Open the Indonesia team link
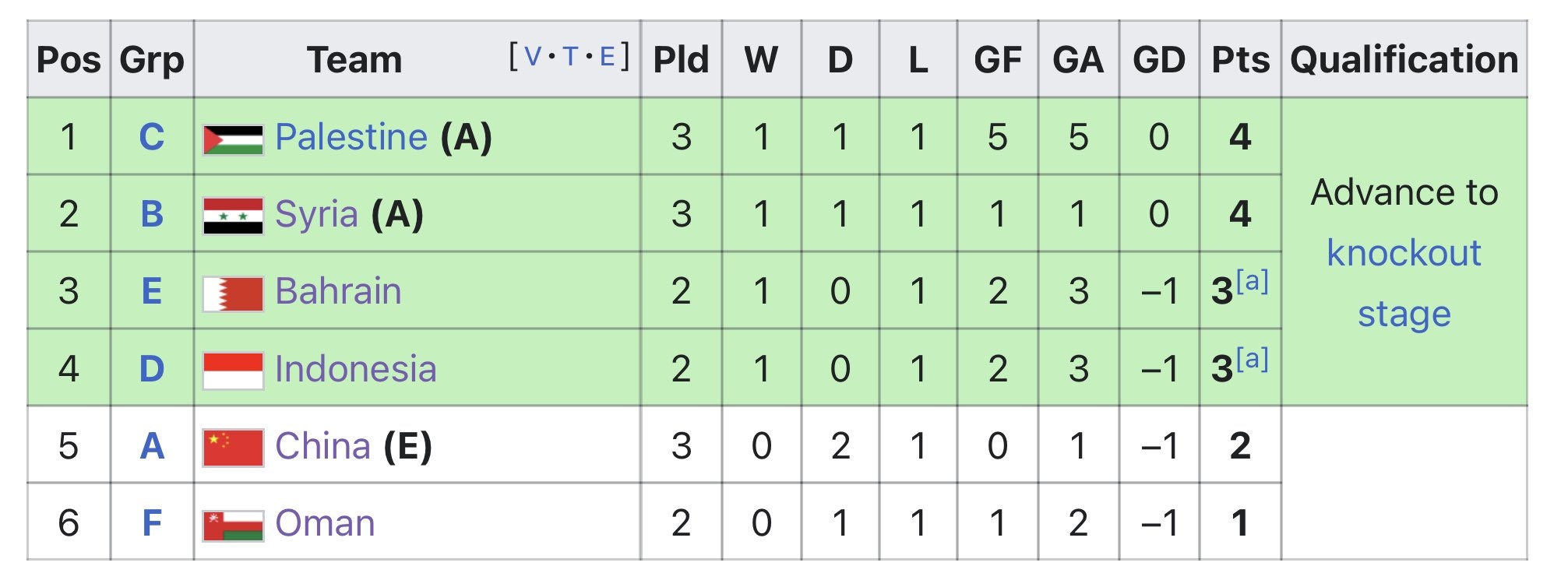This screenshot has height=580, width=1568. pyautogui.click(x=355, y=369)
